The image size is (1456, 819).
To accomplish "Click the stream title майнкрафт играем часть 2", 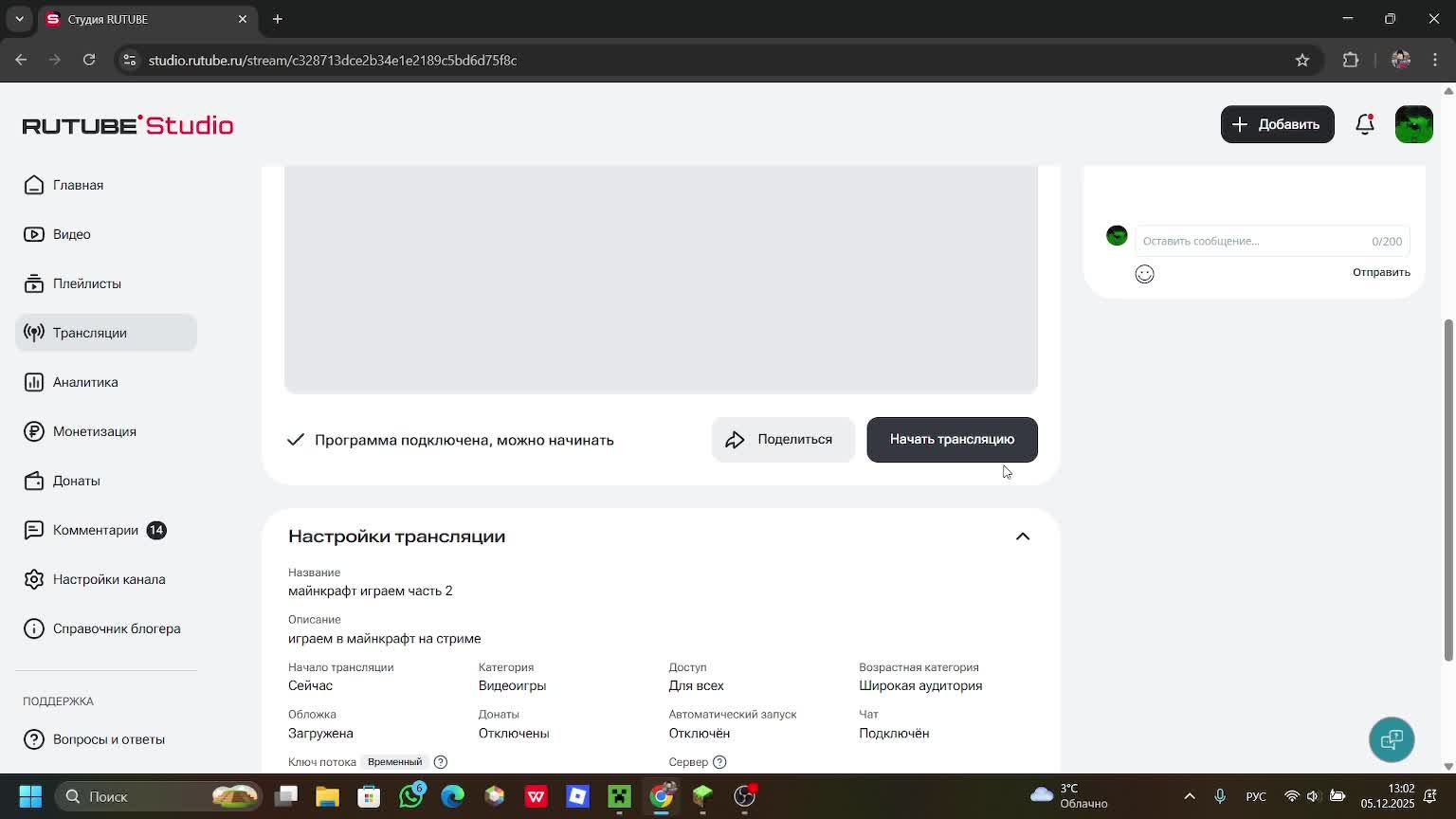I will coord(370,591).
